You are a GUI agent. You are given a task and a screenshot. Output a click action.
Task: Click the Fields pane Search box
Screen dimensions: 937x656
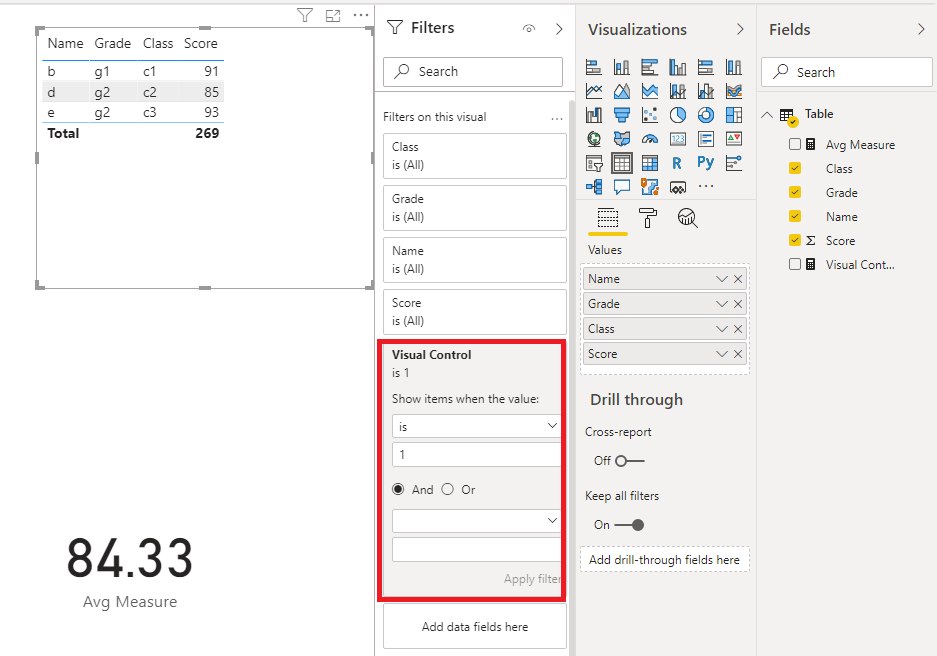pyautogui.click(x=847, y=72)
